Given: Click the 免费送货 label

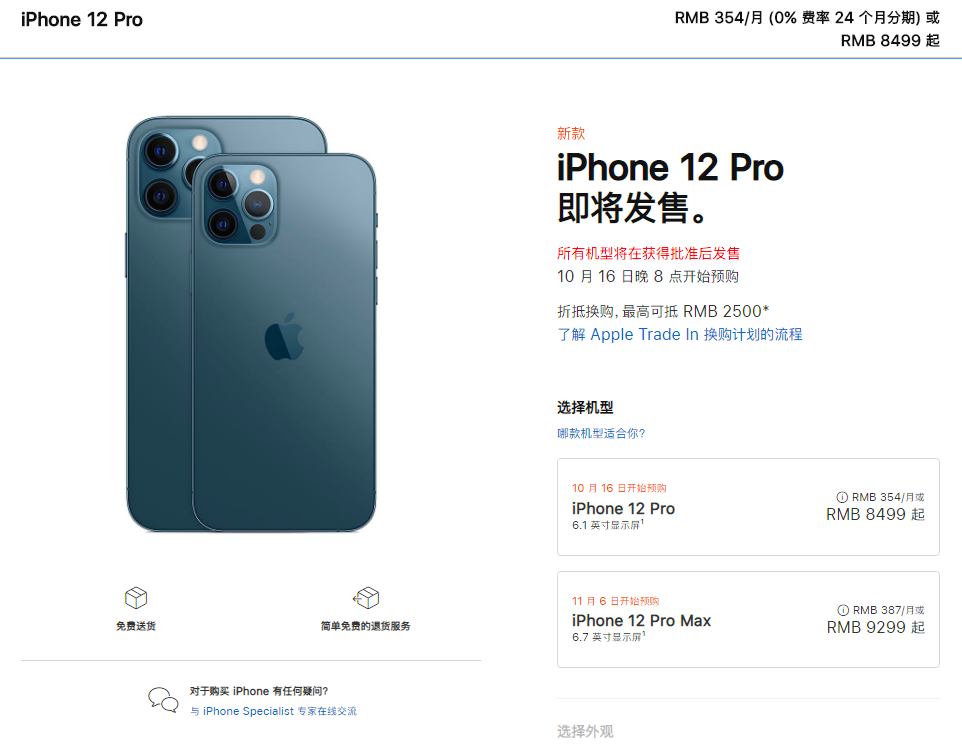Looking at the screenshot, I should pos(136,626).
